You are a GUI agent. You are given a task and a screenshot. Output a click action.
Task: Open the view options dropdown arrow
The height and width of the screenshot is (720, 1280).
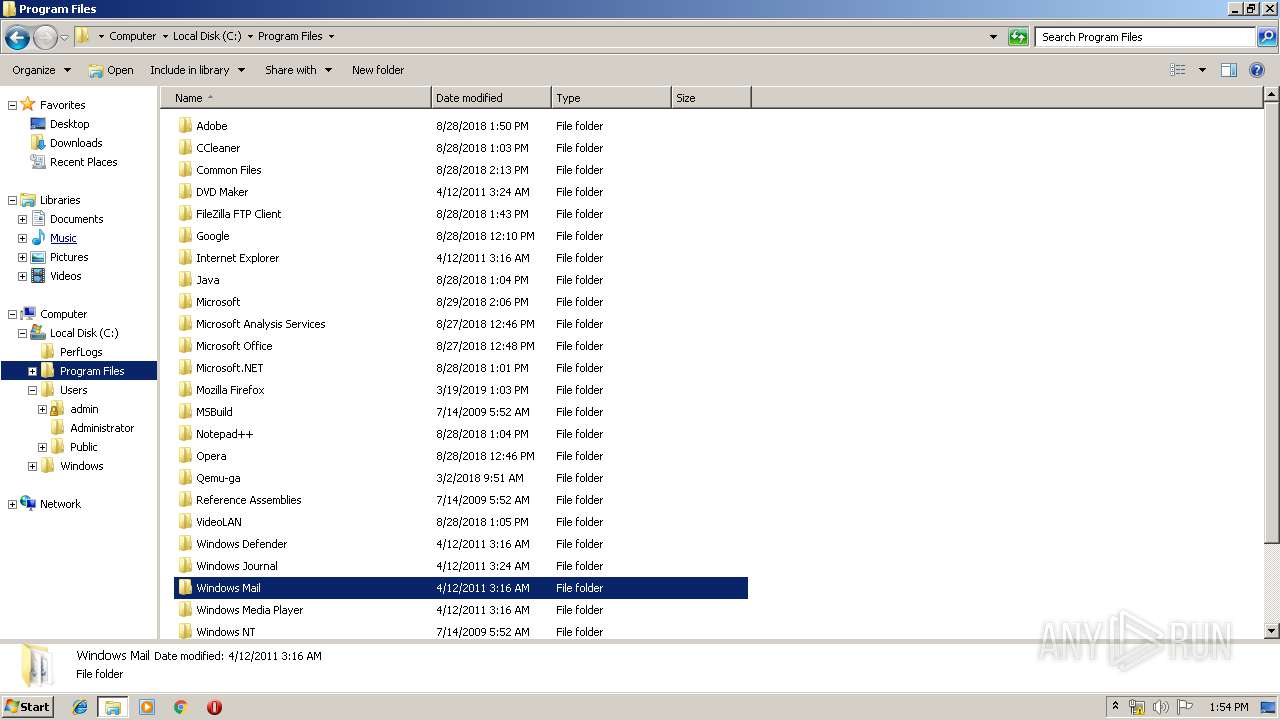tap(1202, 70)
